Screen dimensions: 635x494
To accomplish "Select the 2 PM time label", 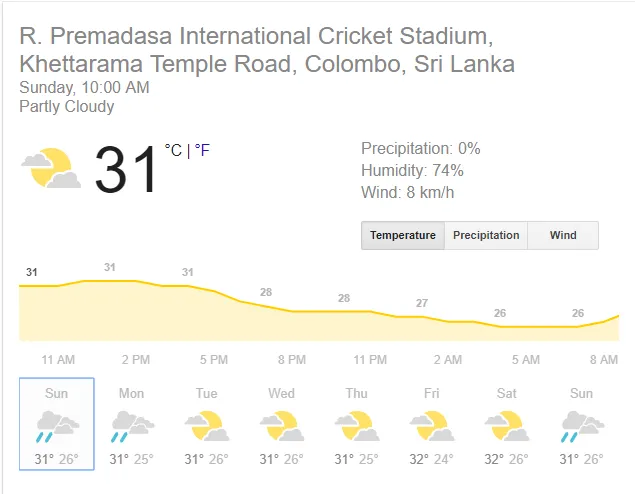I will [x=136, y=360].
